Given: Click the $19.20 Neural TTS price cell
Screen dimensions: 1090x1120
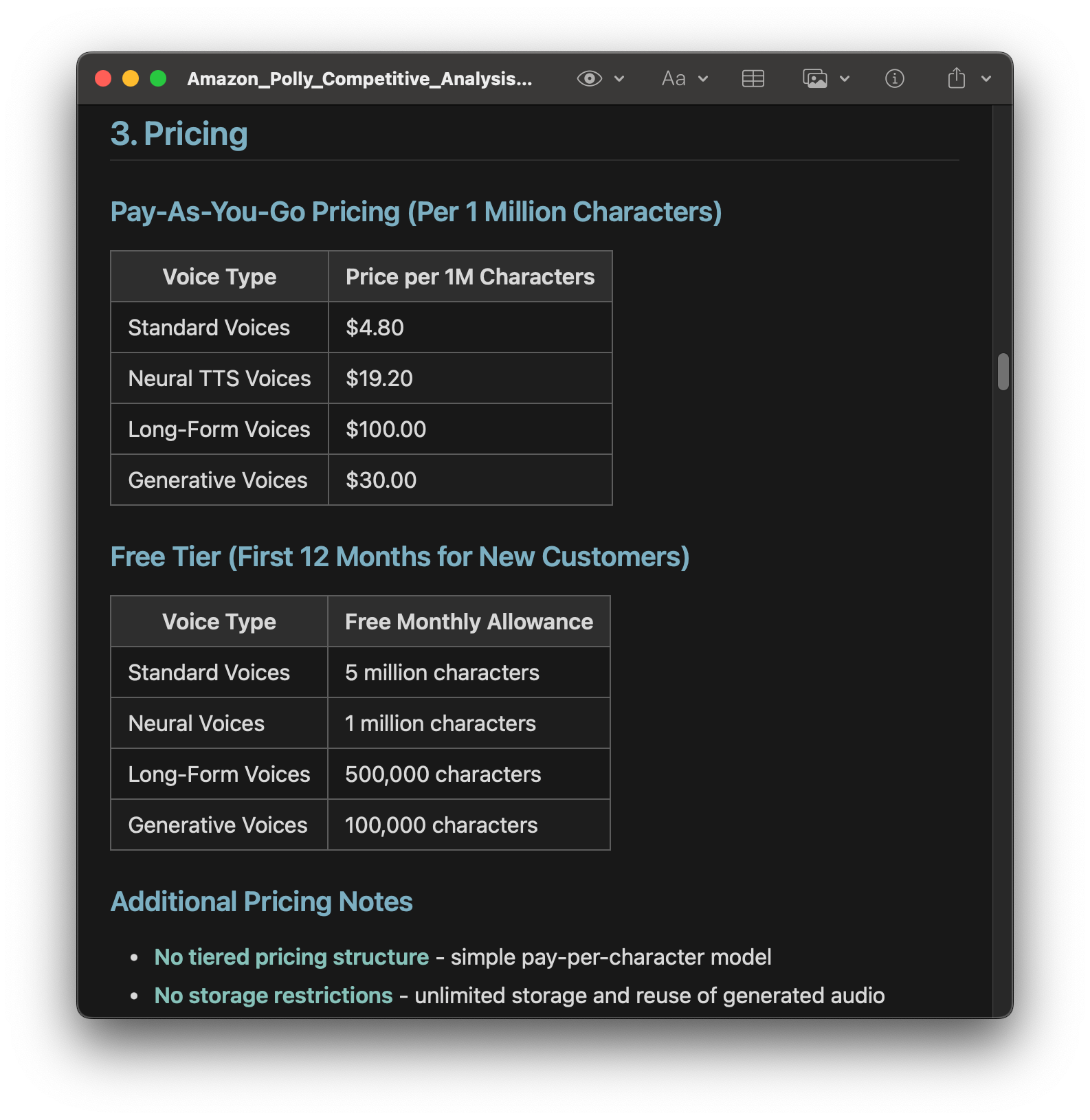Looking at the screenshot, I should [x=379, y=379].
